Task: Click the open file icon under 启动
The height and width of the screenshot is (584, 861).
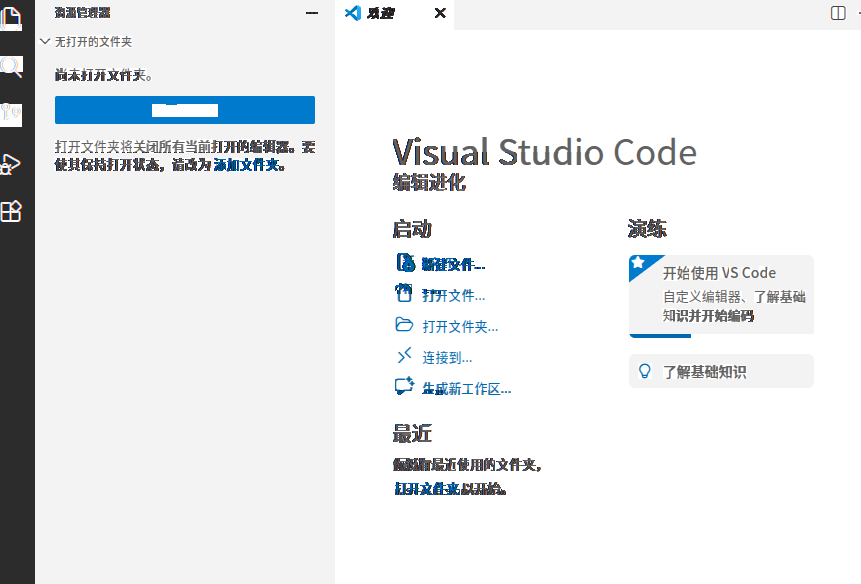Action: click(x=404, y=293)
